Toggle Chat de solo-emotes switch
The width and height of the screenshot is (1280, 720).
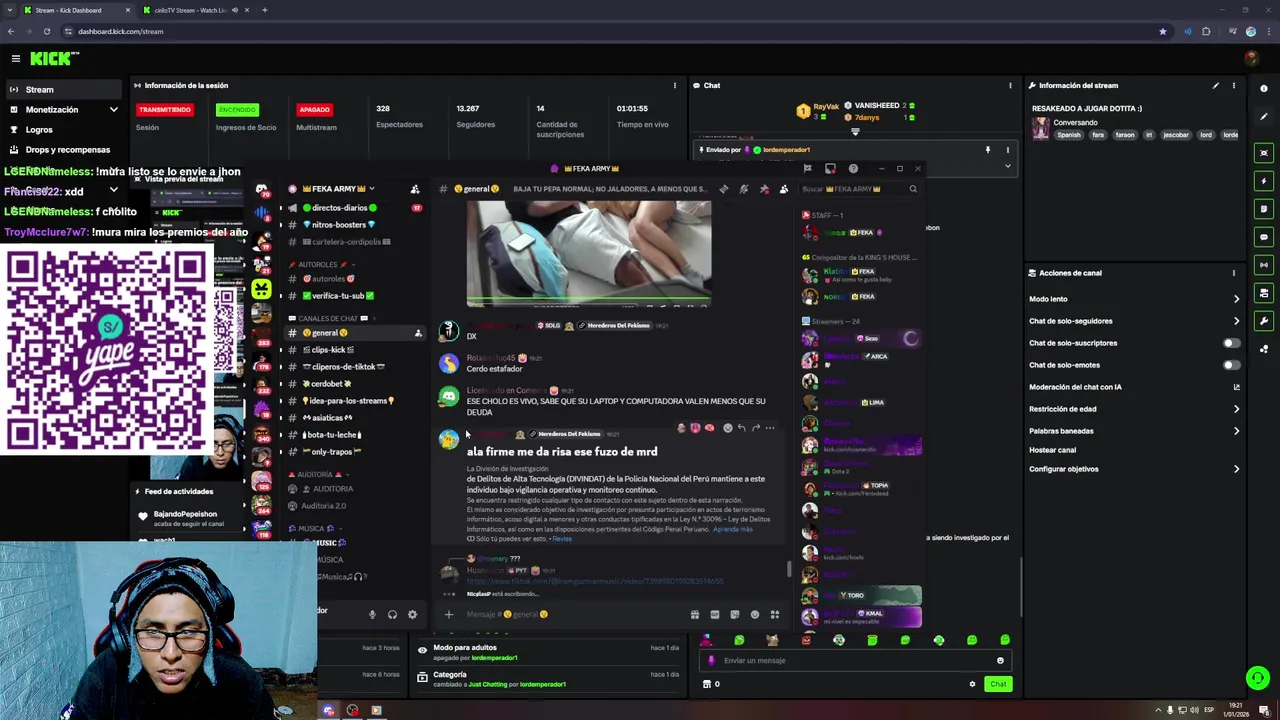coord(1232,365)
